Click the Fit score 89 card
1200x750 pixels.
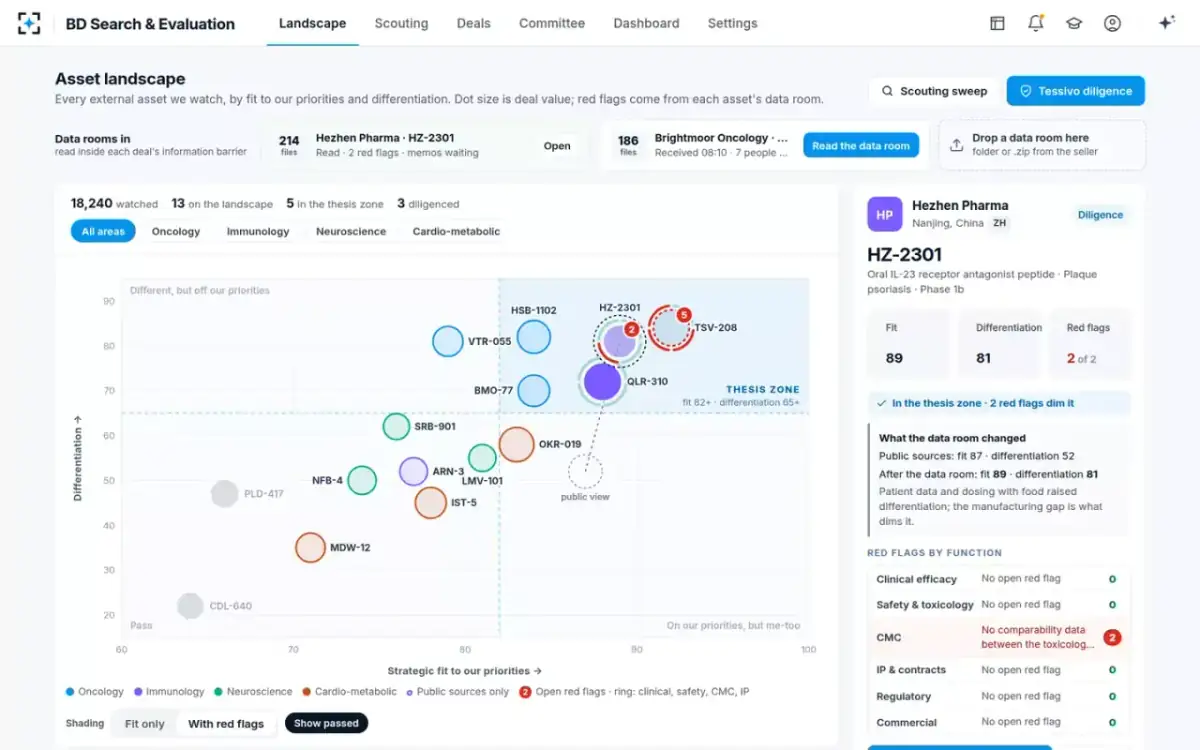(907, 343)
